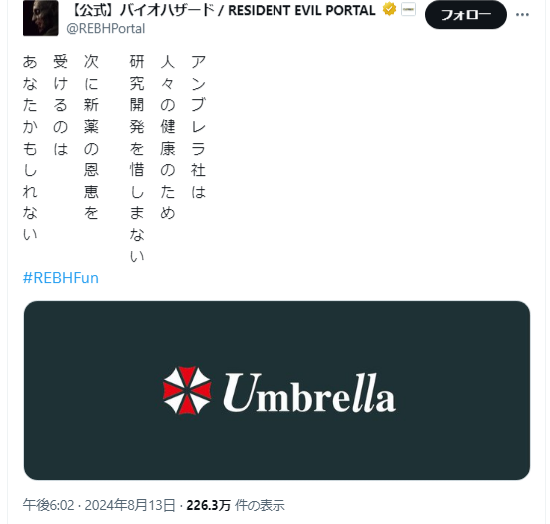Click the フォロー follow button

pyautogui.click(x=466, y=15)
